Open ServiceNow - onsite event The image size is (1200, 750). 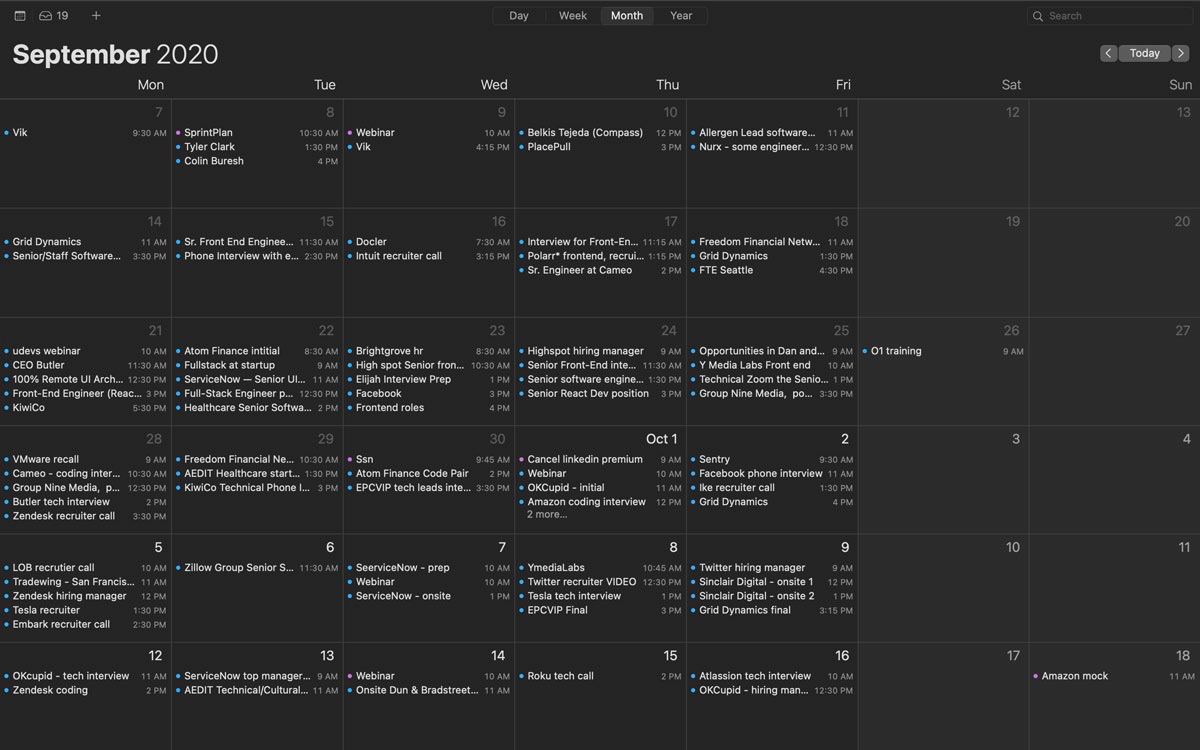[428, 596]
